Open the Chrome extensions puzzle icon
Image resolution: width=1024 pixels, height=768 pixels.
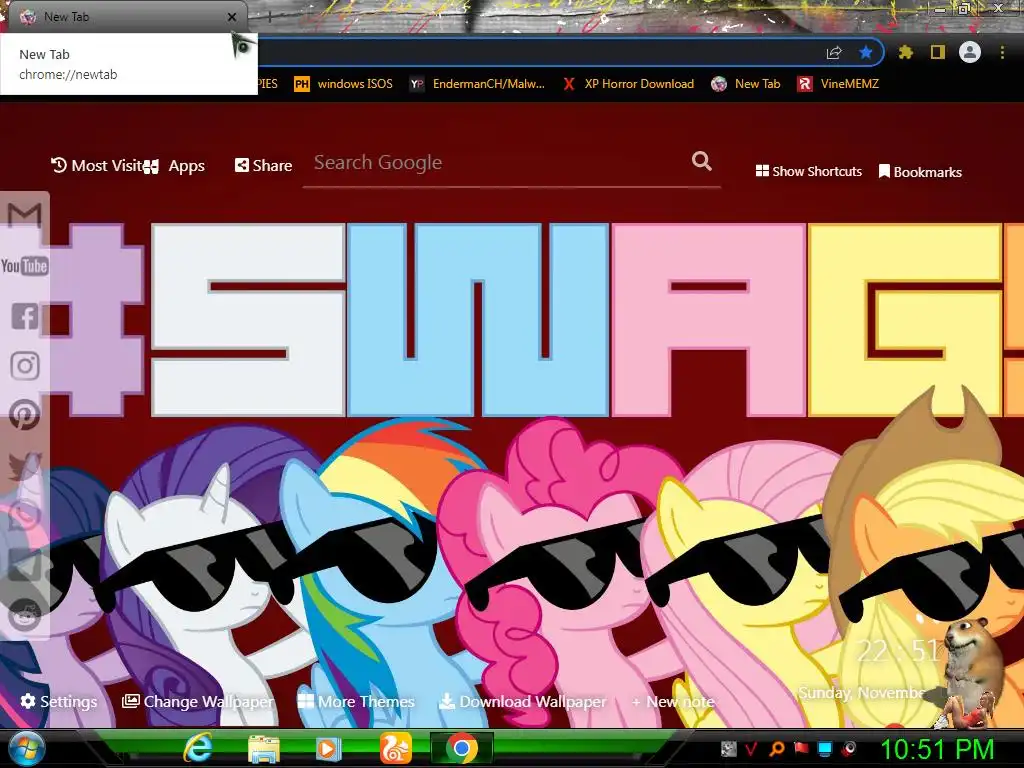(906, 52)
